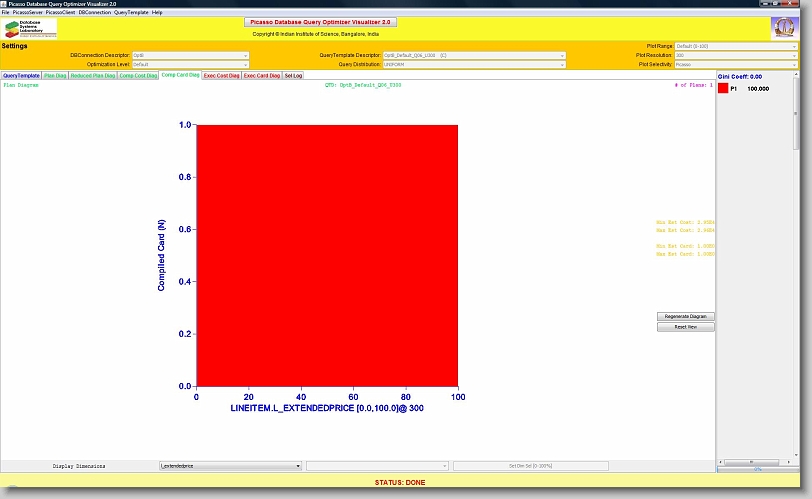Click the red plan region in diagram

(x=327, y=255)
